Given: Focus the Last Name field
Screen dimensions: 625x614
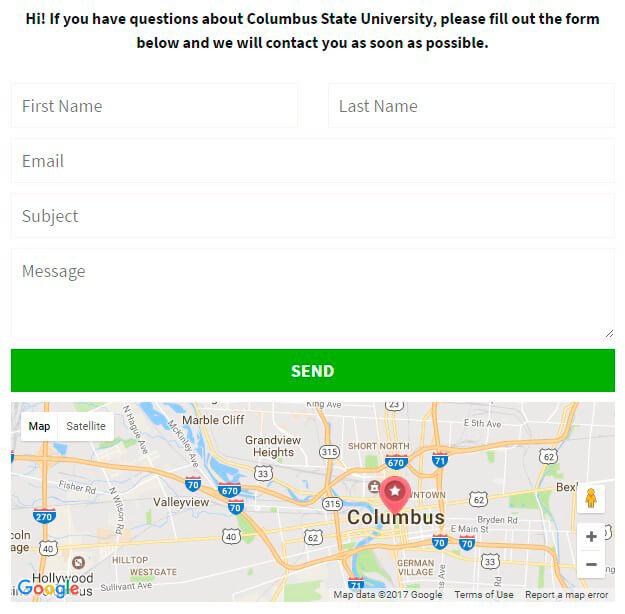Looking at the screenshot, I should click(471, 106).
